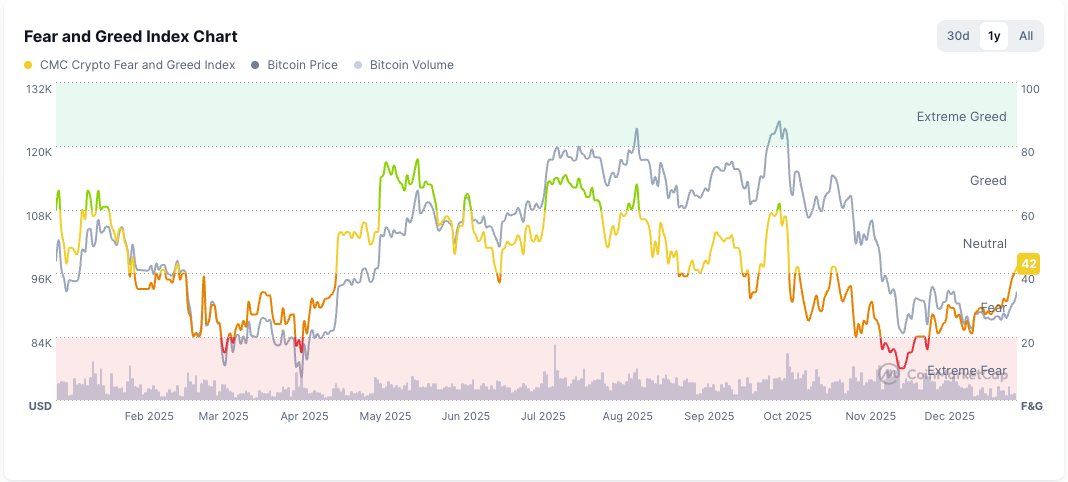Screen dimensions: 1068x482
Task: Click the F&G axis label
Action: (1031, 407)
